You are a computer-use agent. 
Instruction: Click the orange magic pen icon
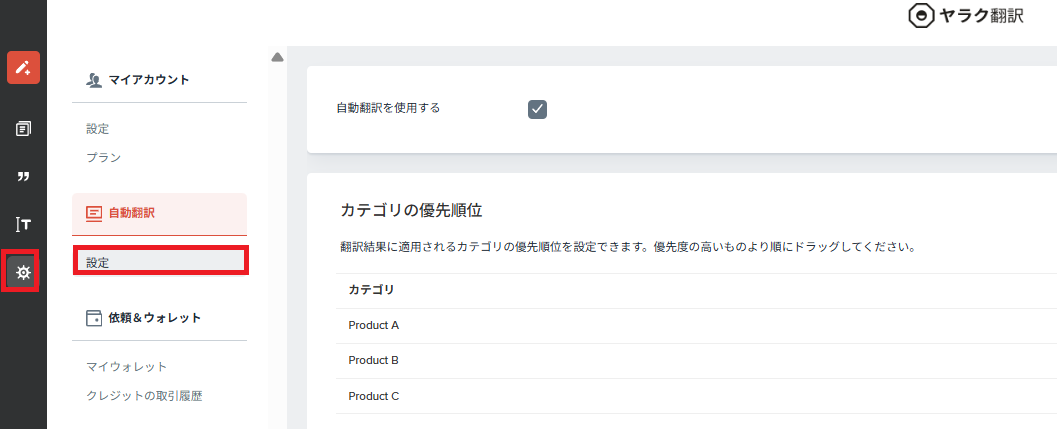pyautogui.click(x=24, y=67)
